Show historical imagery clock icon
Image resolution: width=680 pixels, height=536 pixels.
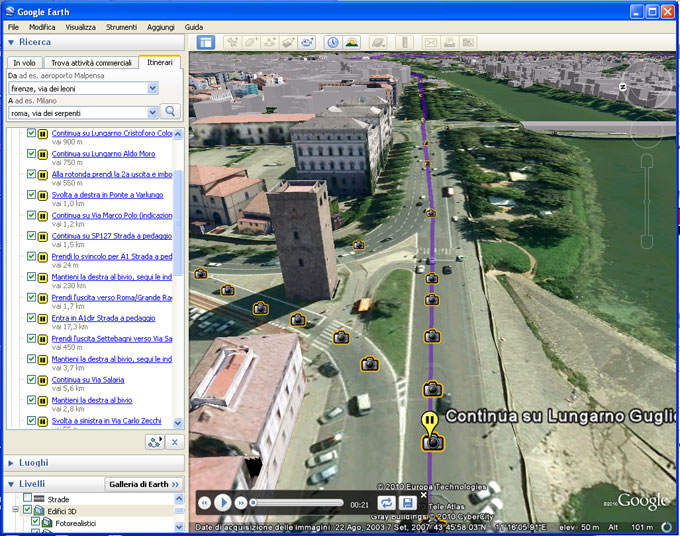click(x=333, y=42)
